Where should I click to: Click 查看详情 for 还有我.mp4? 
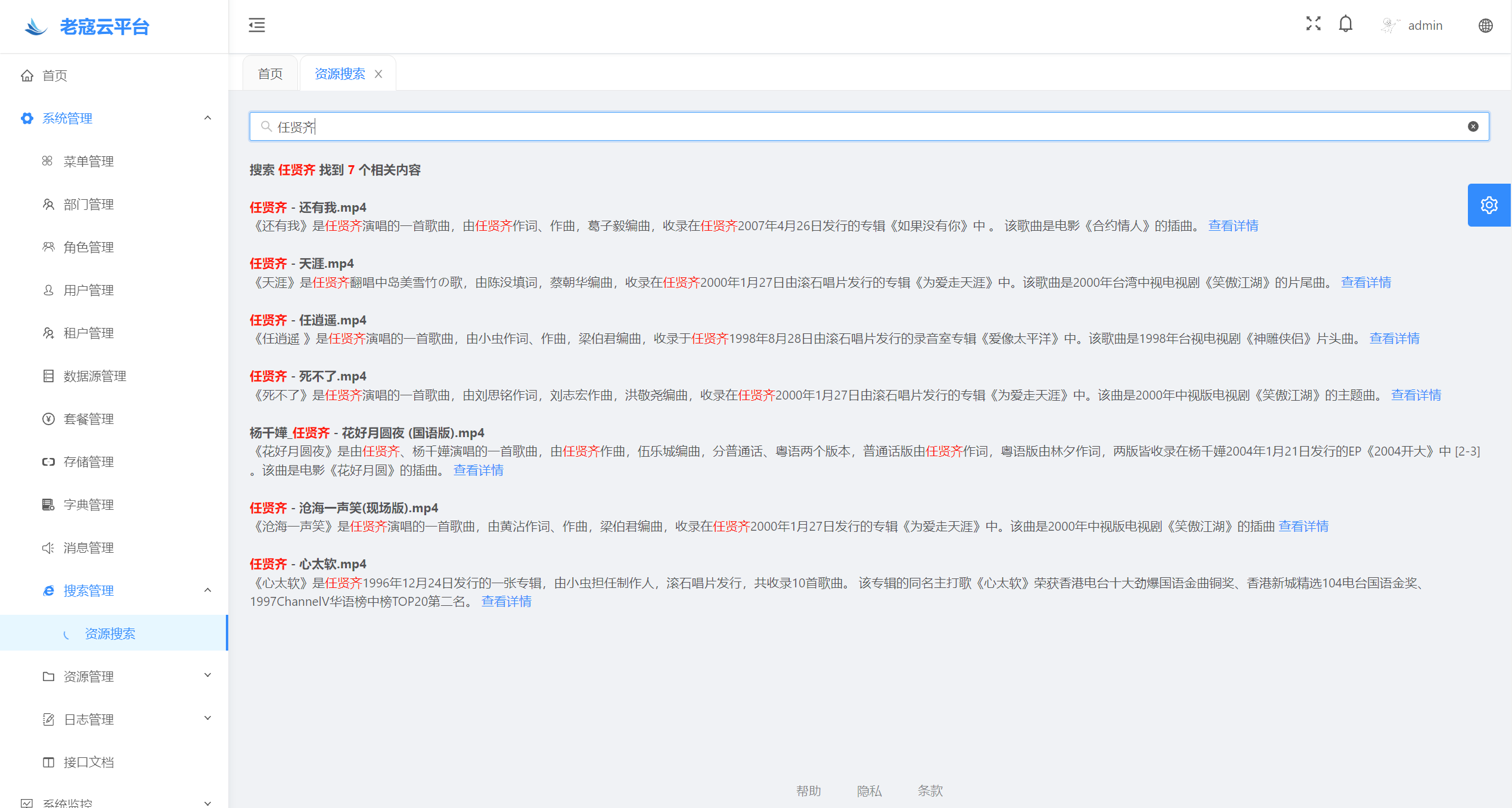[1232, 226]
